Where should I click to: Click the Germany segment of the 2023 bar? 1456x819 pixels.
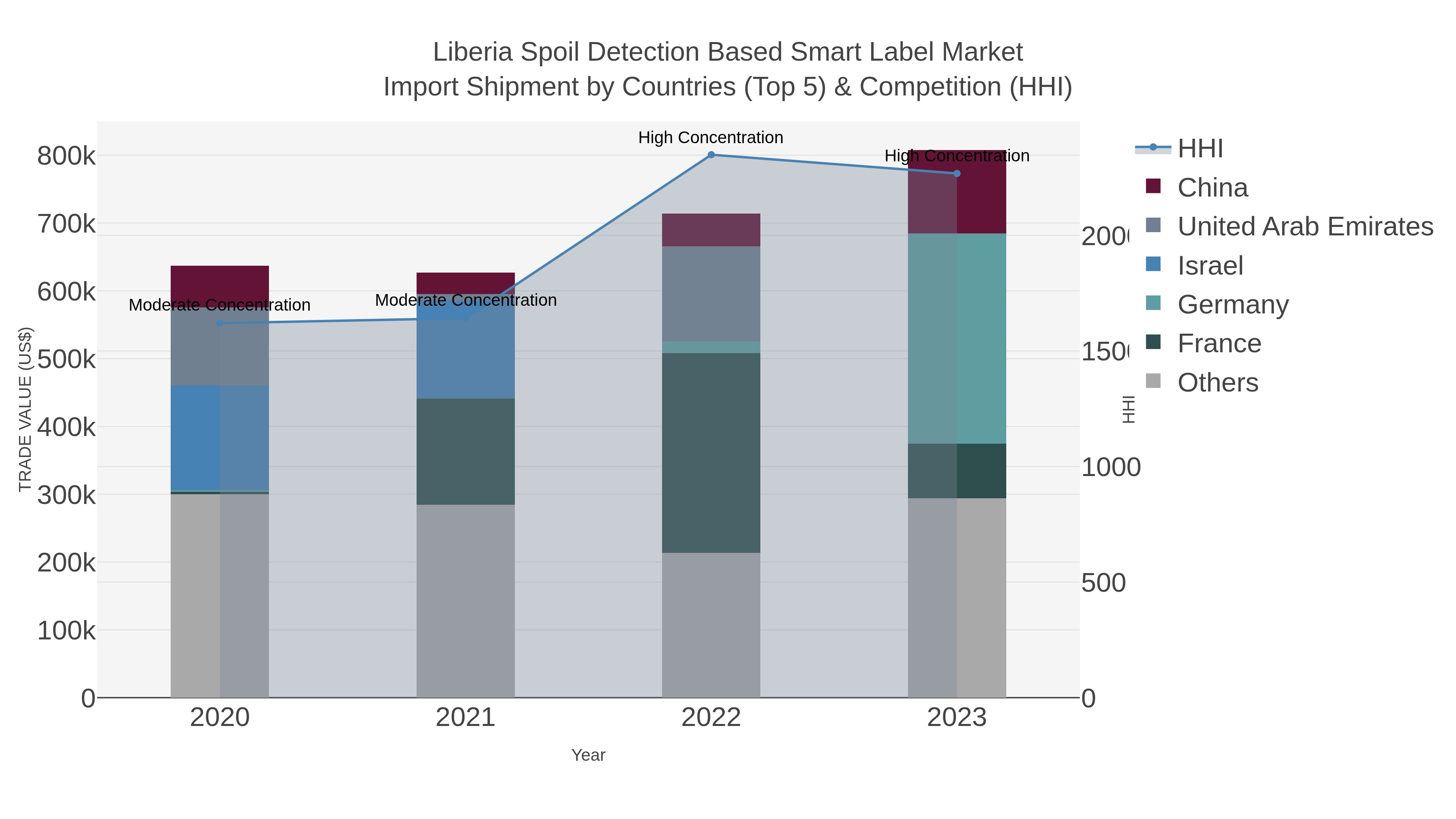pyautogui.click(x=957, y=339)
